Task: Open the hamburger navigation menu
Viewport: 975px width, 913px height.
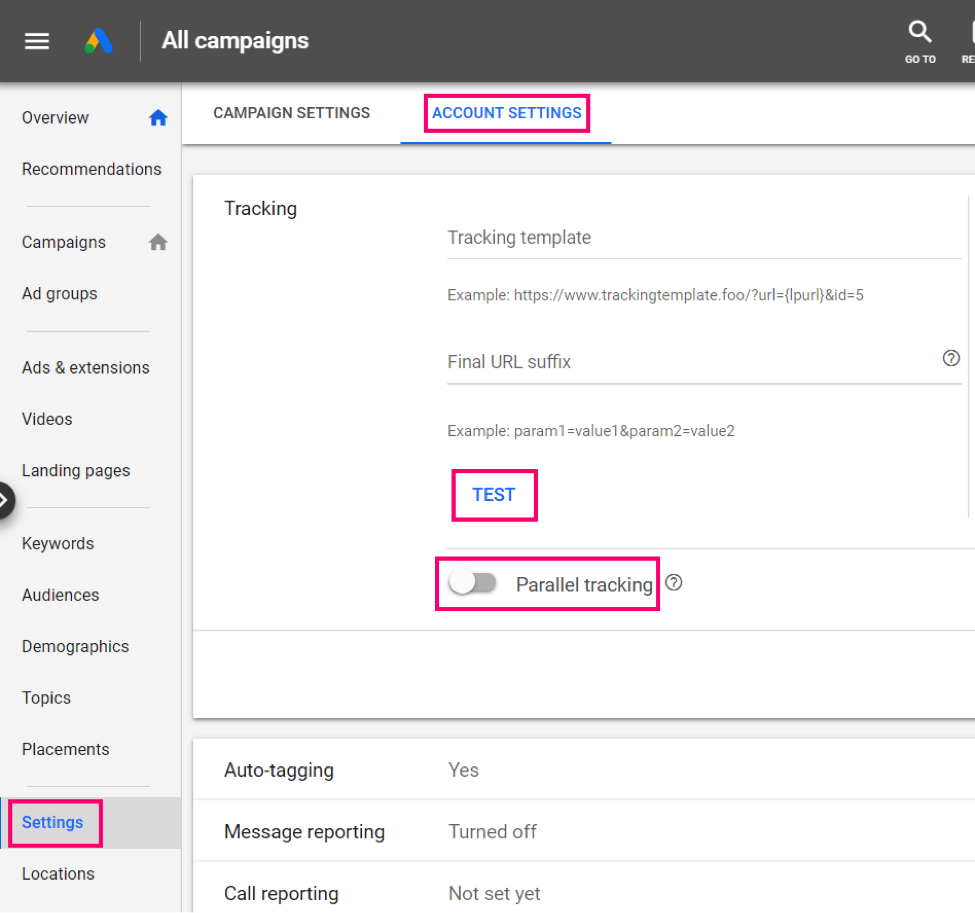Action: 37,41
